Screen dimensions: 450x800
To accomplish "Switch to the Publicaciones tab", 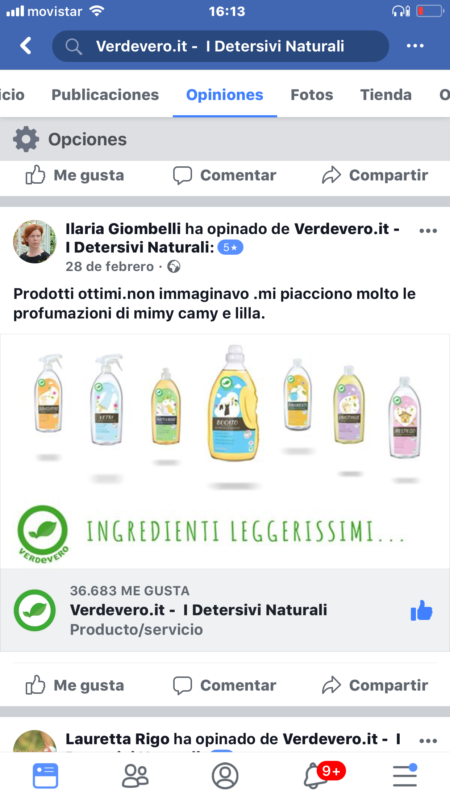I will click(105, 95).
